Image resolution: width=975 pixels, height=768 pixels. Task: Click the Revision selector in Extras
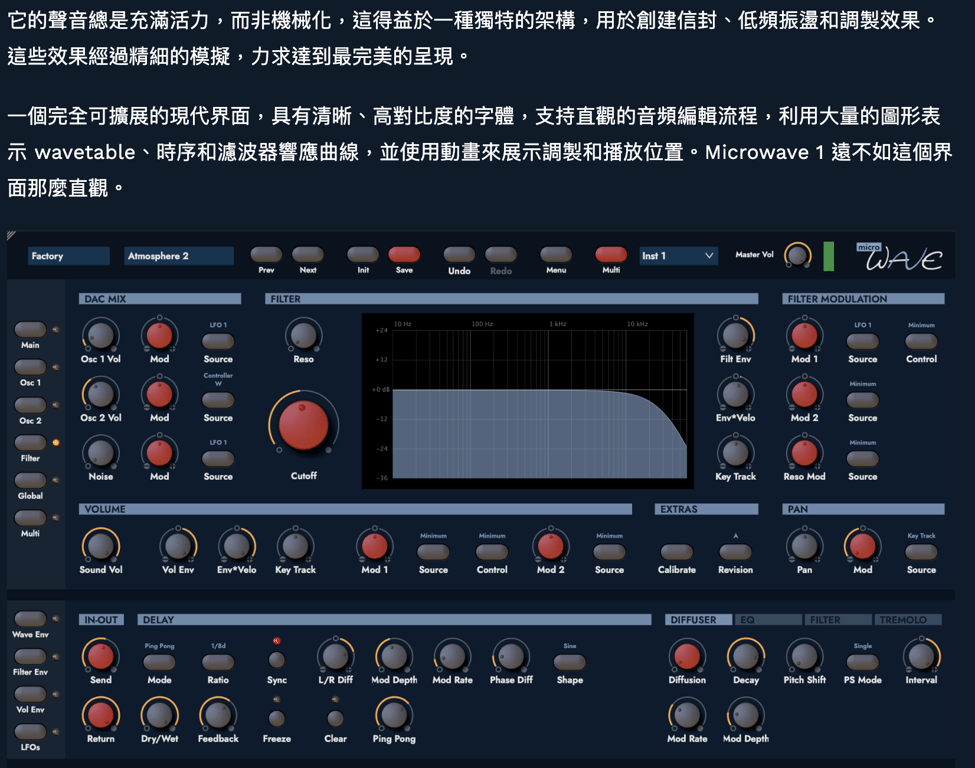pyautogui.click(x=735, y=552)
